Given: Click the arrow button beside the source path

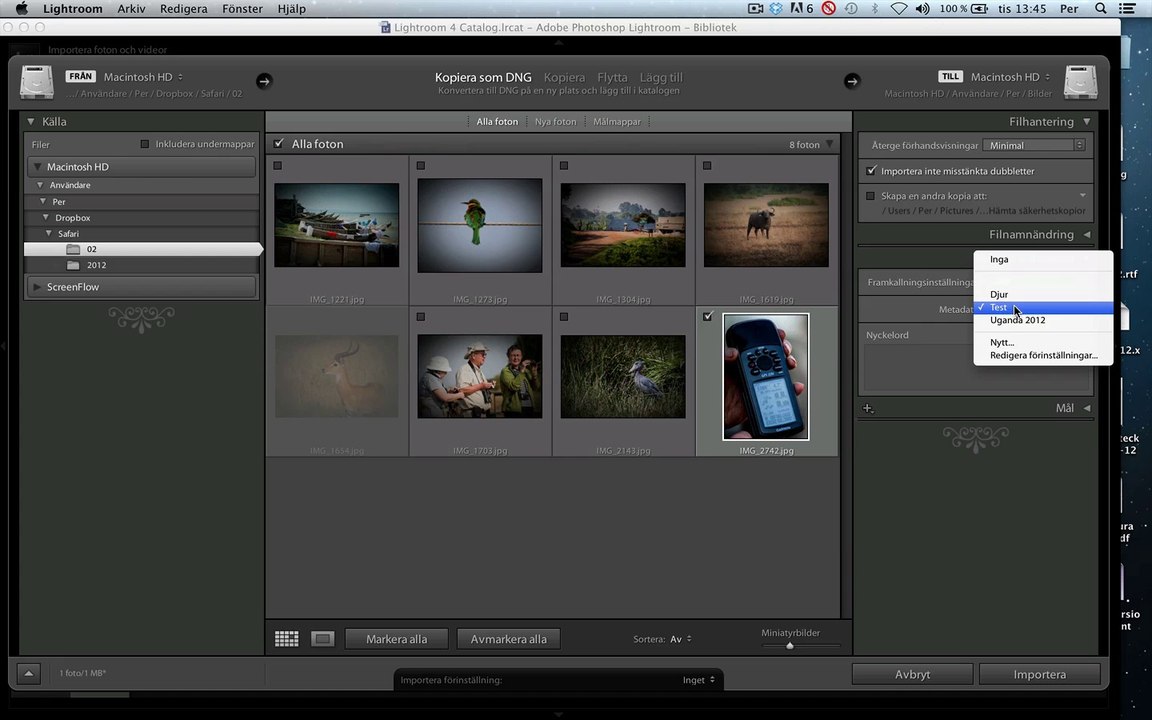Looking at the screenshot, I should [264, 81].
